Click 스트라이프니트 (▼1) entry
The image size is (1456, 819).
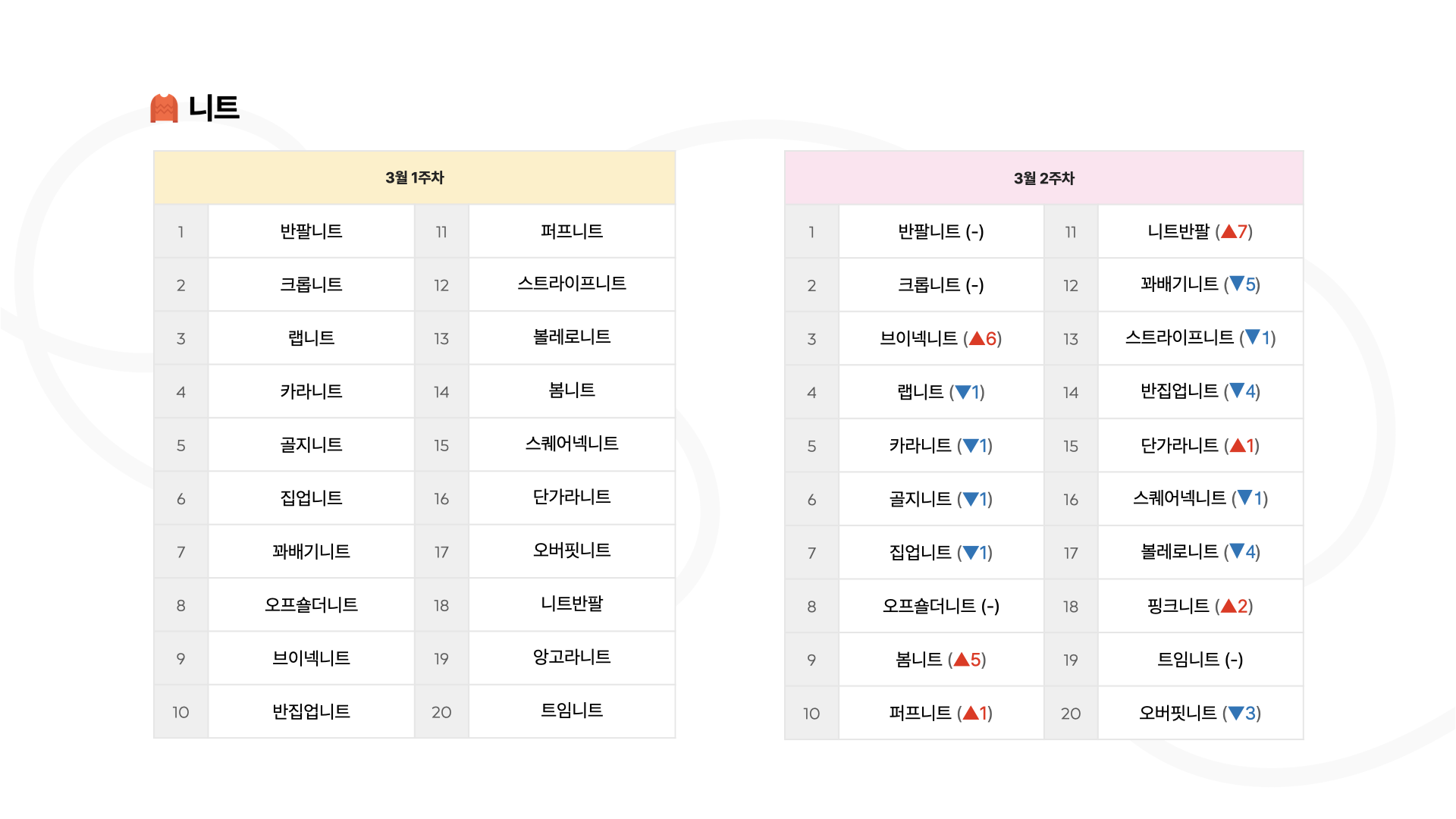[1200, 337]
